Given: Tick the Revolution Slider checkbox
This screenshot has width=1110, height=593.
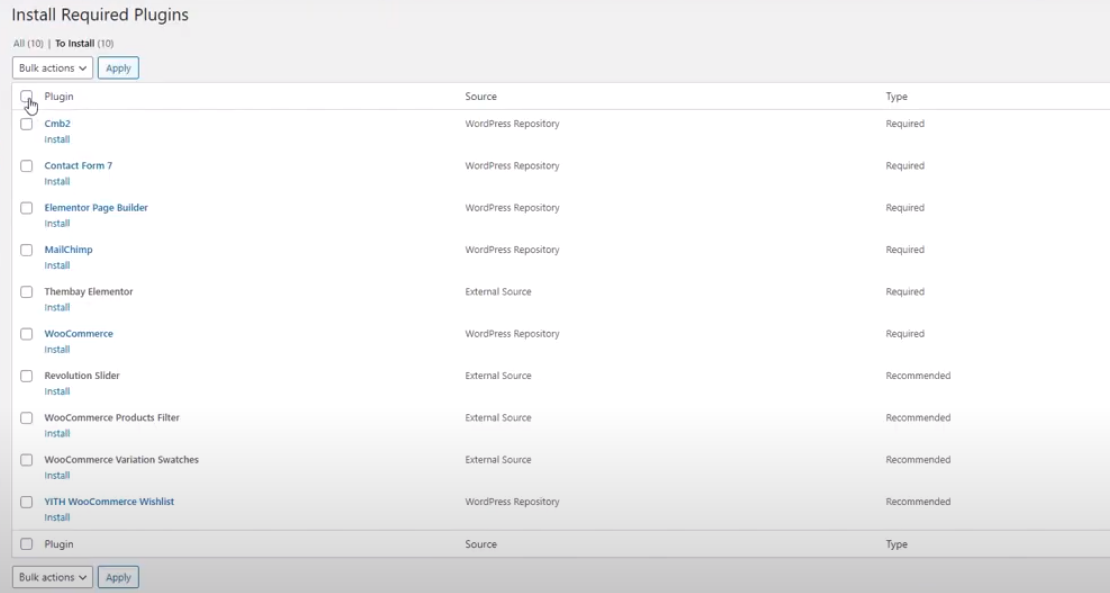Looking at the screenshot, I should (26, 376).
